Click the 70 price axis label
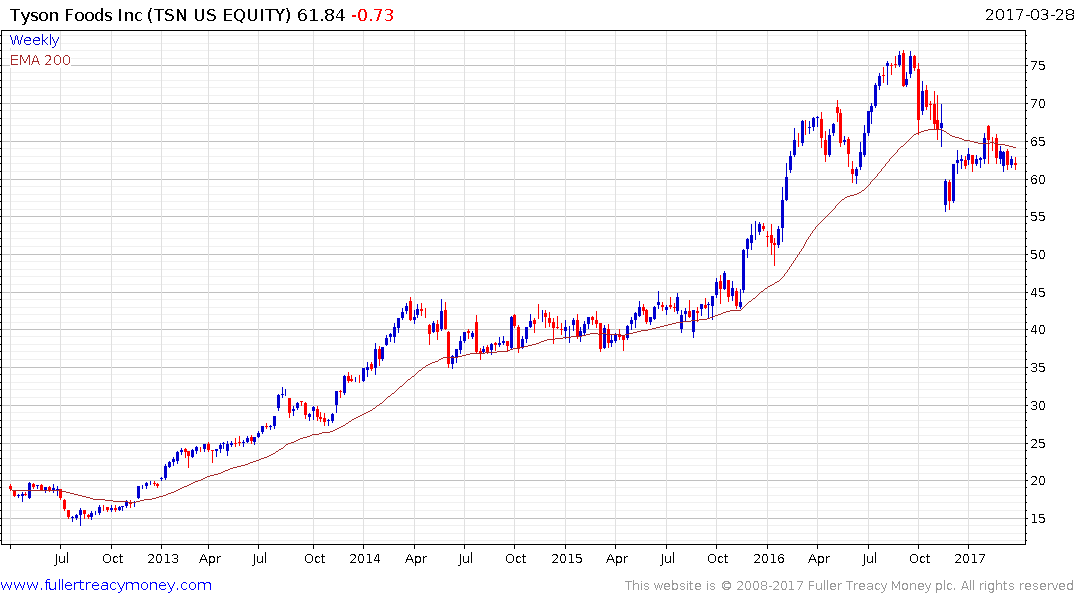The height and width of the screenshot is (600, 1075). 1037,104
